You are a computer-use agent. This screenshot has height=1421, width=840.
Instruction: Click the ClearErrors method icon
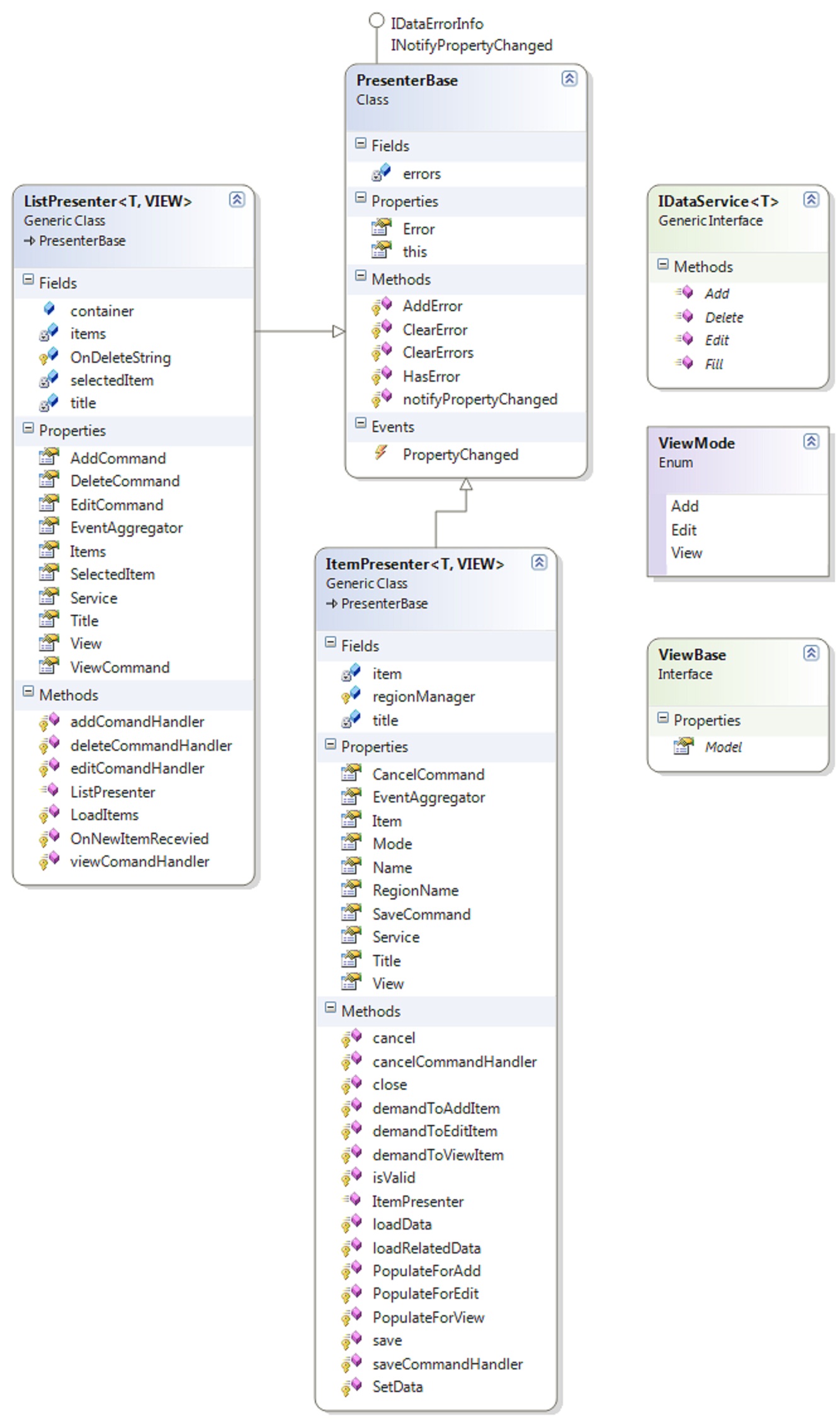pos(381,353)
